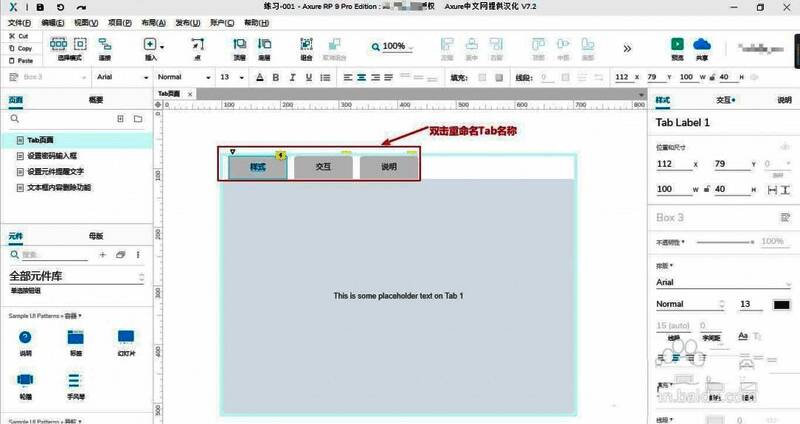This screenshot has width=800, height=424.
Task: Toggle bold text formatting
Action: pyautogui.click(x=273, y=77)
